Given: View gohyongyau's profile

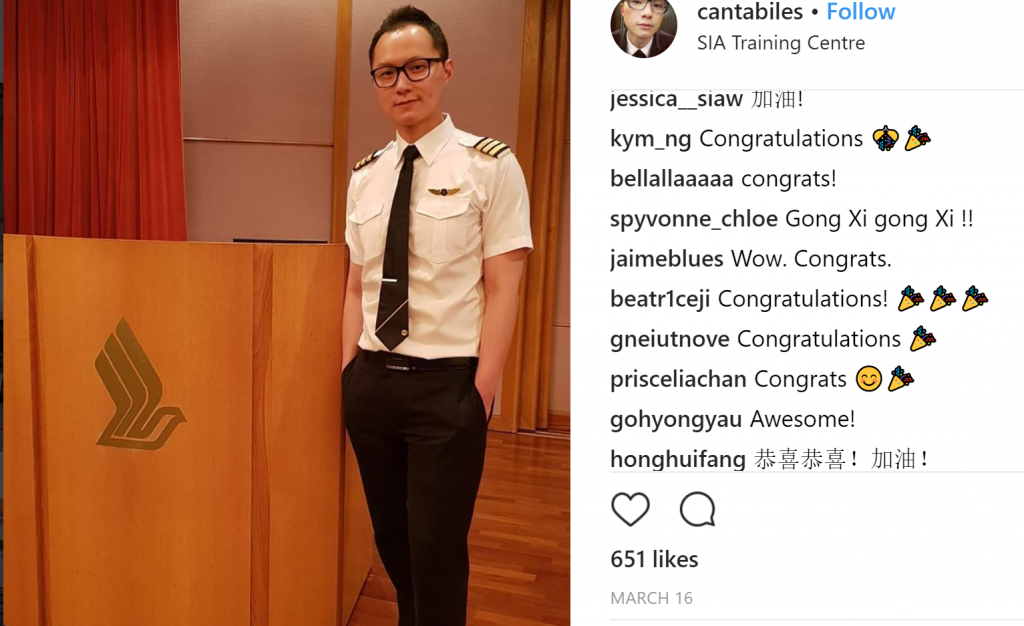Looking at the screenshot, I should (676, 420).
